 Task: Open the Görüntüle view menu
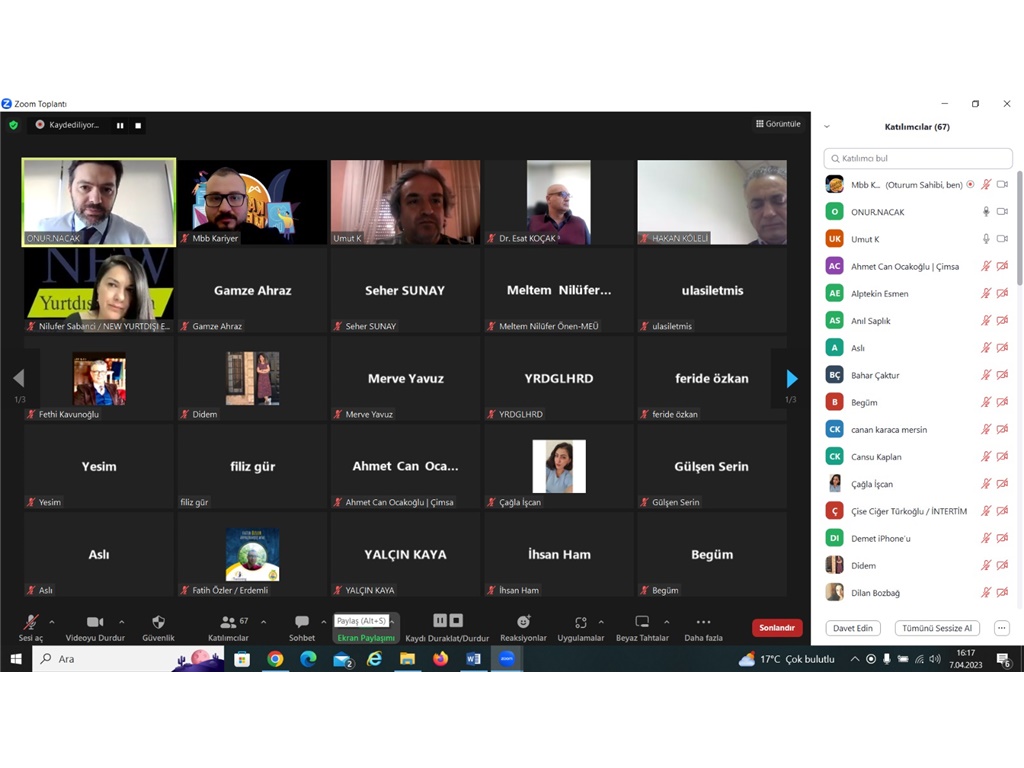[x=778, y=123]
